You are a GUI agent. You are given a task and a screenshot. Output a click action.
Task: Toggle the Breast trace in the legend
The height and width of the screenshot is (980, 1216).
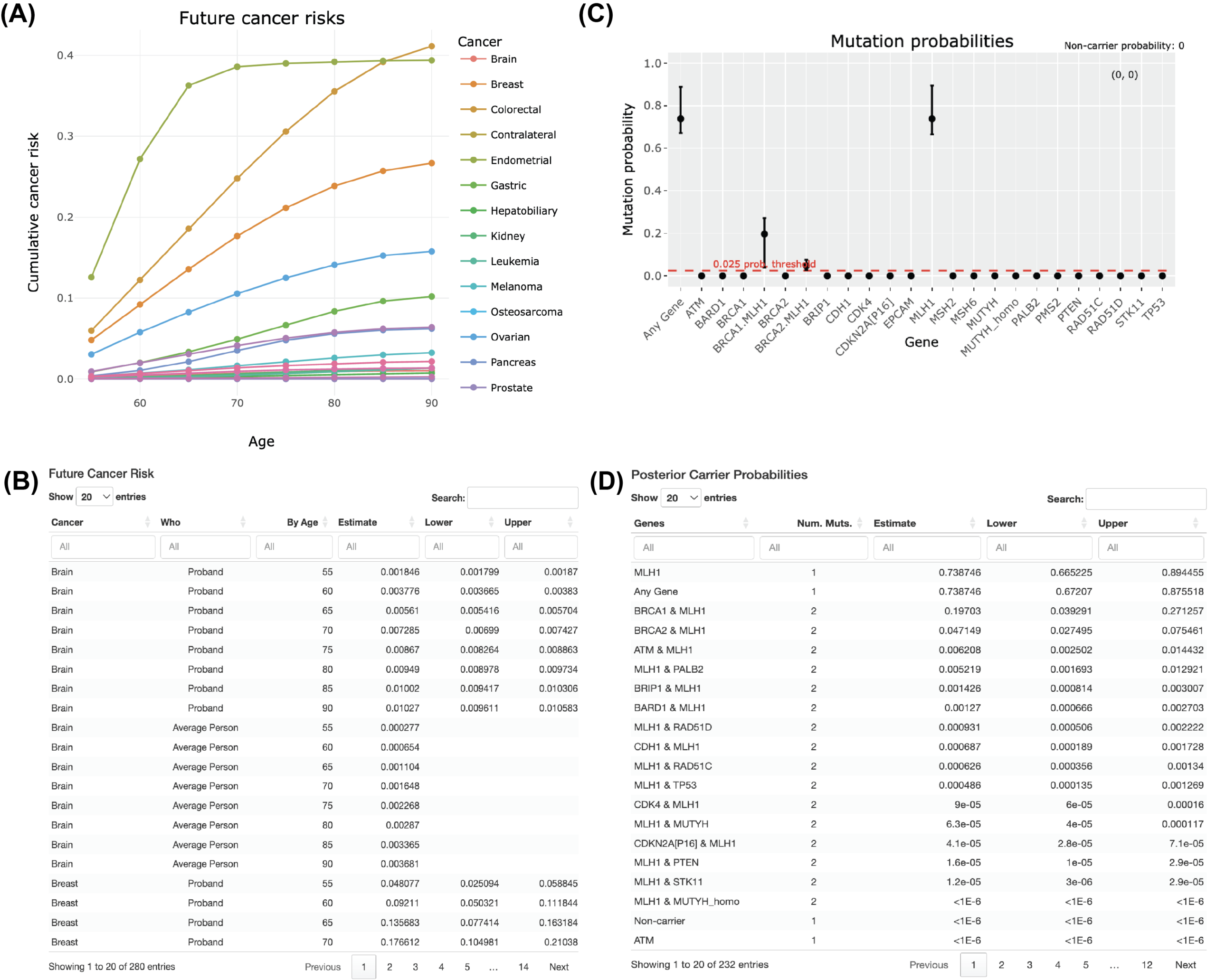click(493, 85)
